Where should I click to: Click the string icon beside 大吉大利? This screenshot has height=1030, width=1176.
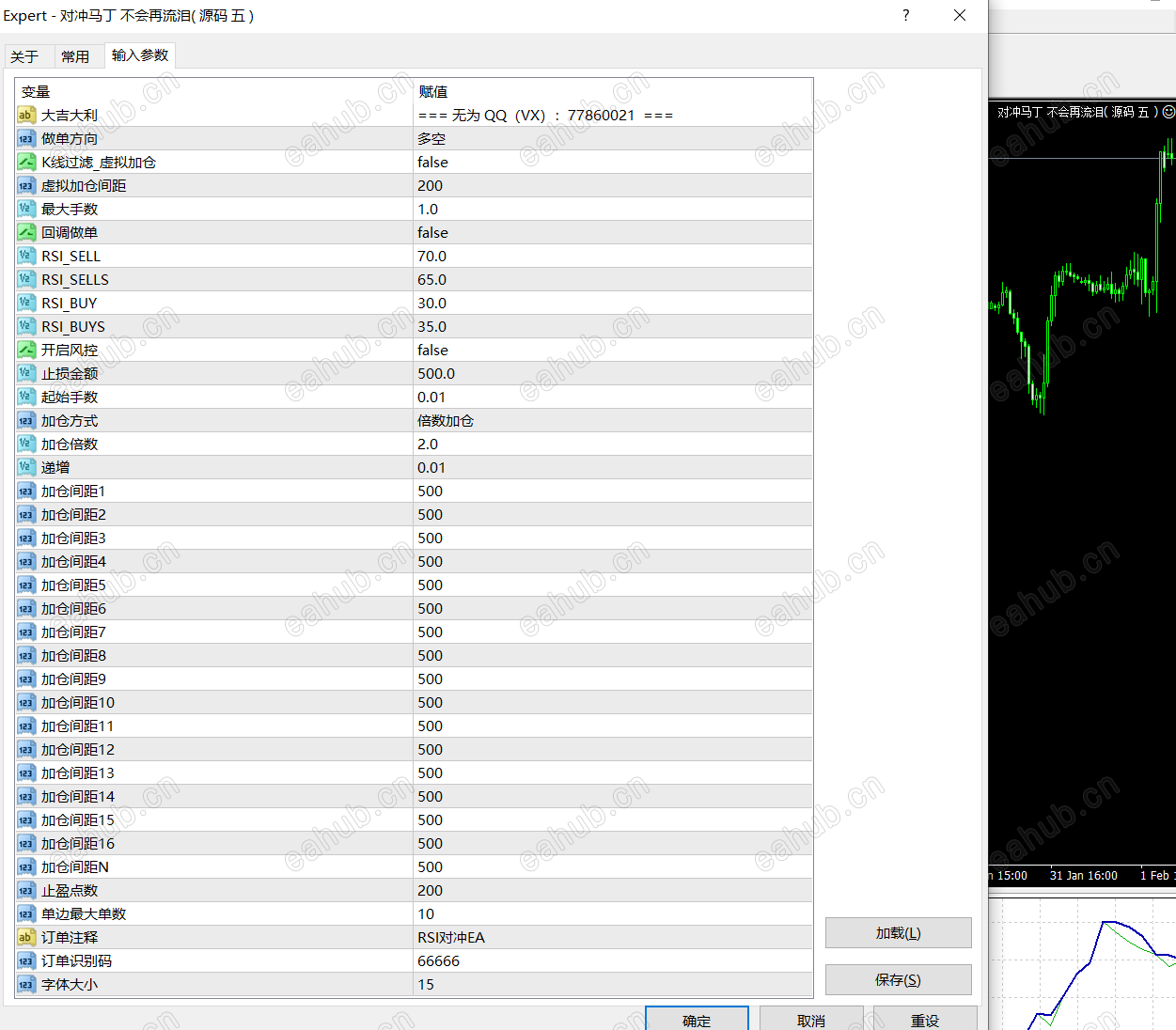(x=26, y=115)
